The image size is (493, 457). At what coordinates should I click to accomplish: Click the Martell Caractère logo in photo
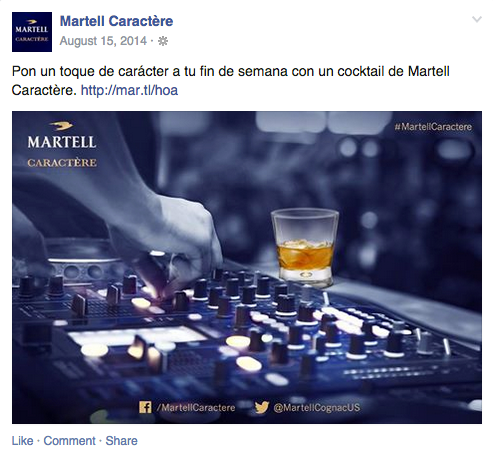click(x=62, y=144)
